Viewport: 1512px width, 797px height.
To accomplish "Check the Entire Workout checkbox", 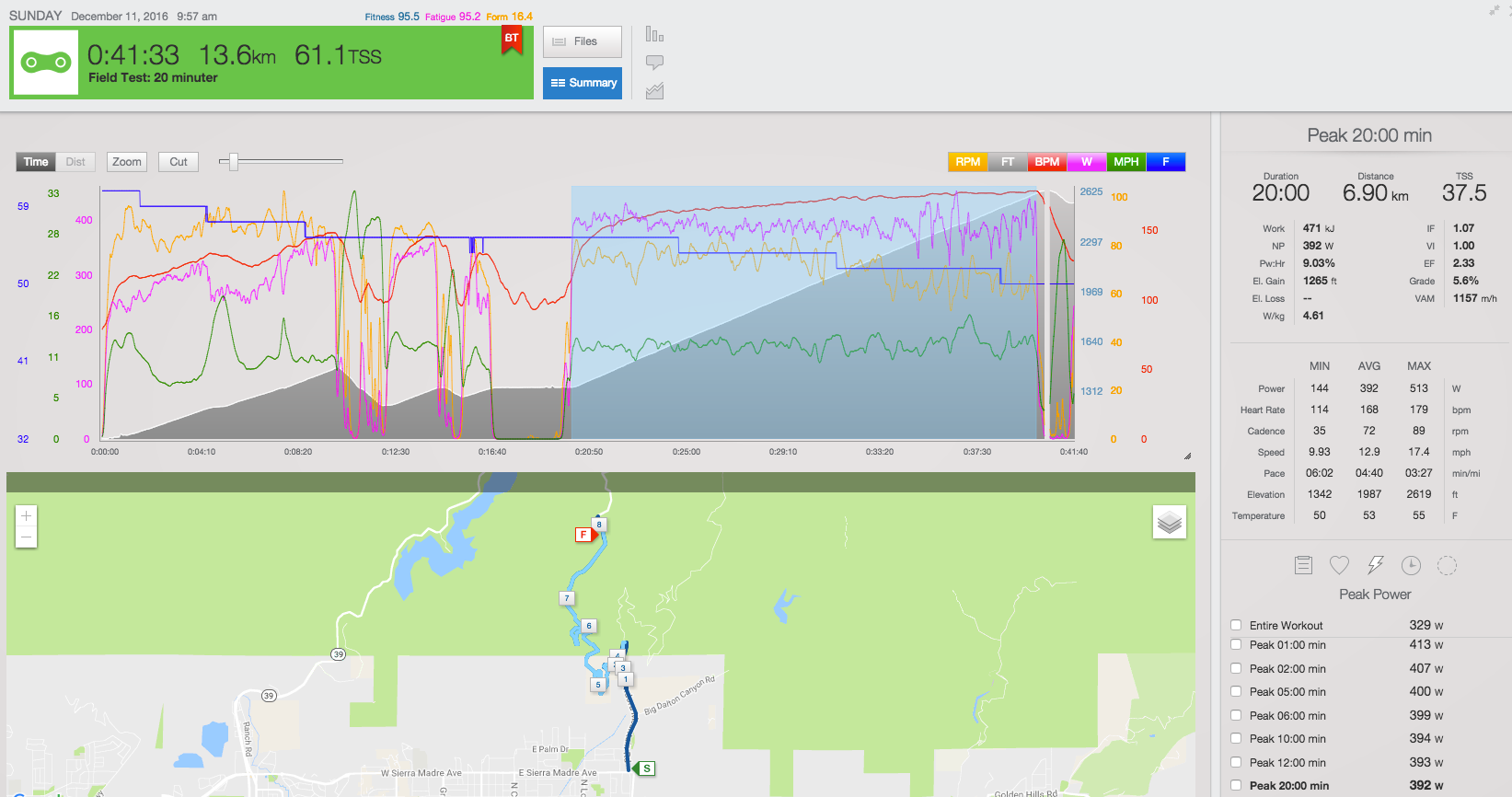I will click(x=1236, y=626).
